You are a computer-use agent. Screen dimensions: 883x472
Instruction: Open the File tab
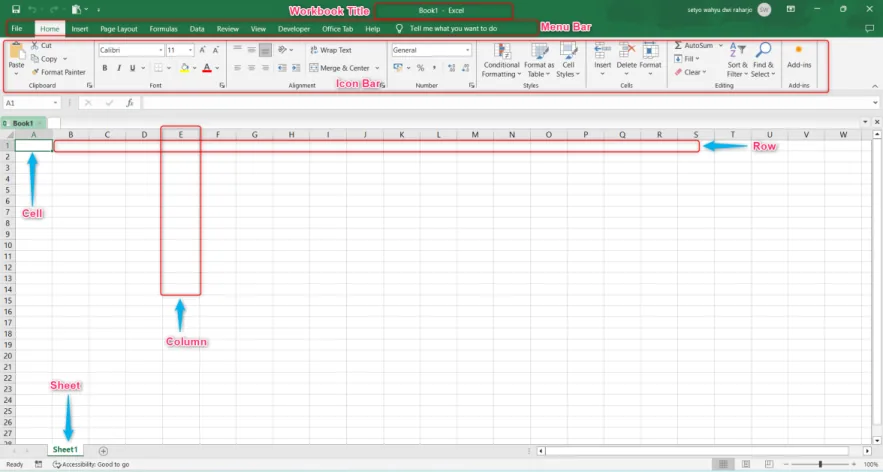click(17, 28)
